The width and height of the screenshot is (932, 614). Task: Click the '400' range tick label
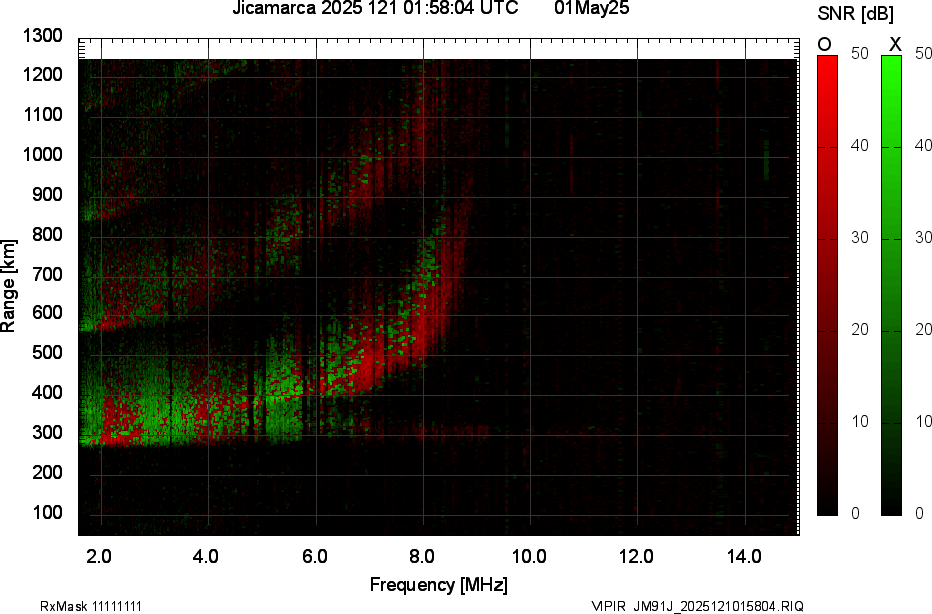(x=47, y=392)
